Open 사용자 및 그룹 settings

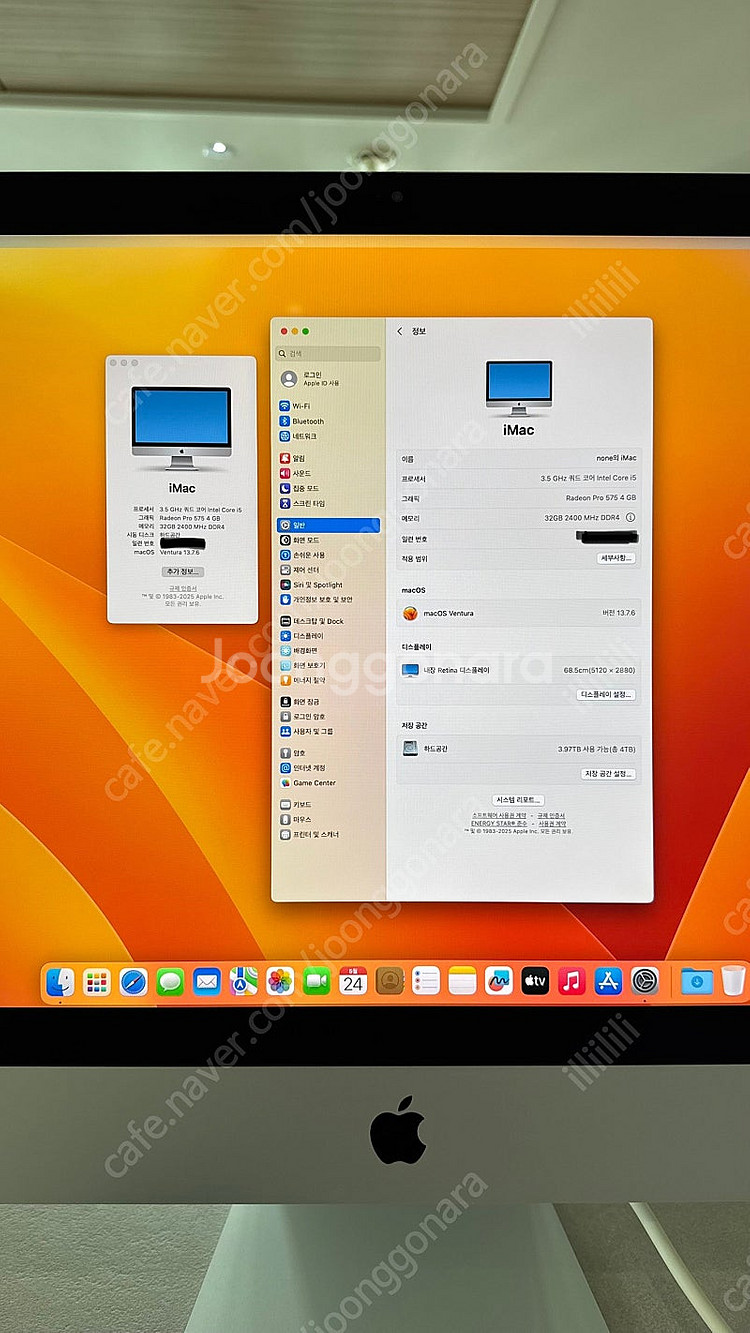point(328,731)
